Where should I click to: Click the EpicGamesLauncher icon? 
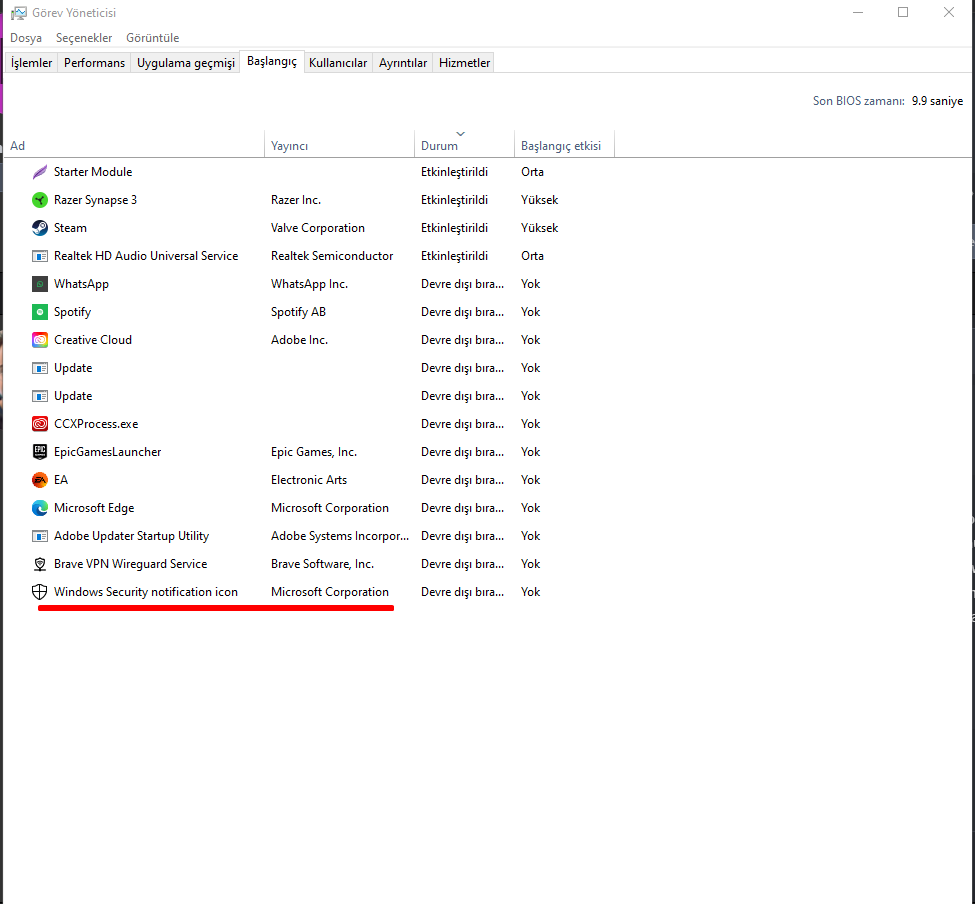(x=40, y=452)
